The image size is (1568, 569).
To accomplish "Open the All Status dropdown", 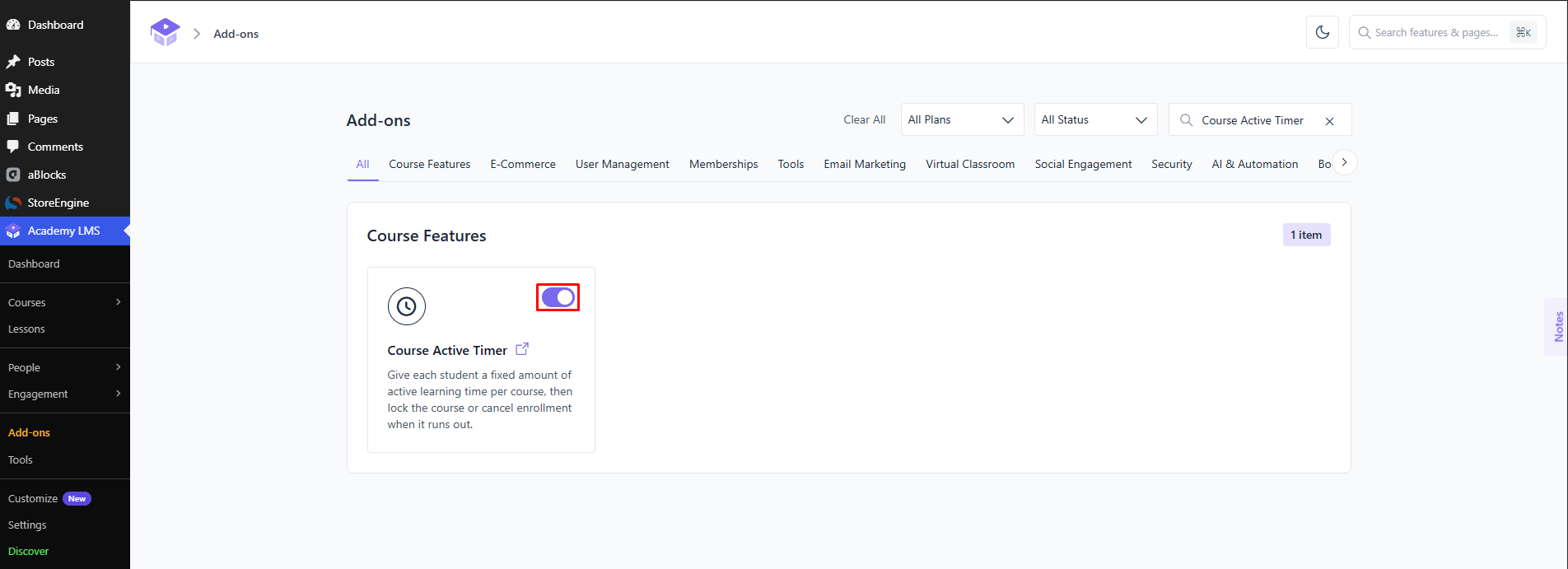I will 1095,119.
